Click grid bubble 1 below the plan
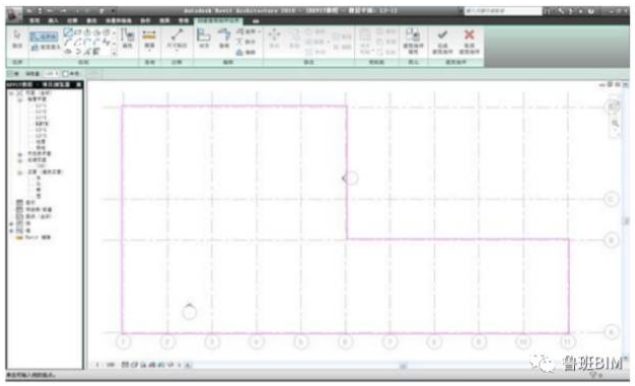 (x=124, y=342)
